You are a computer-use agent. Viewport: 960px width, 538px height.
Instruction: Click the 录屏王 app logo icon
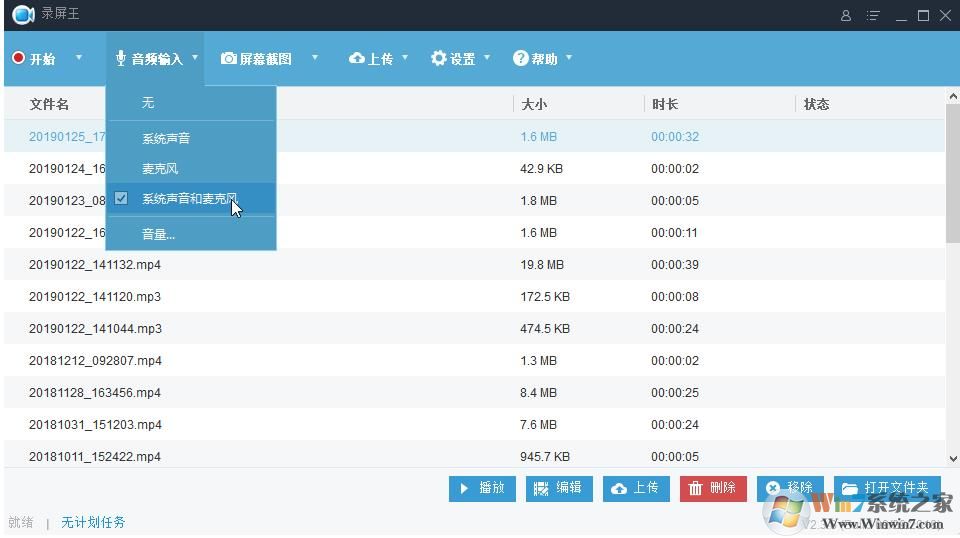point(23,14)
